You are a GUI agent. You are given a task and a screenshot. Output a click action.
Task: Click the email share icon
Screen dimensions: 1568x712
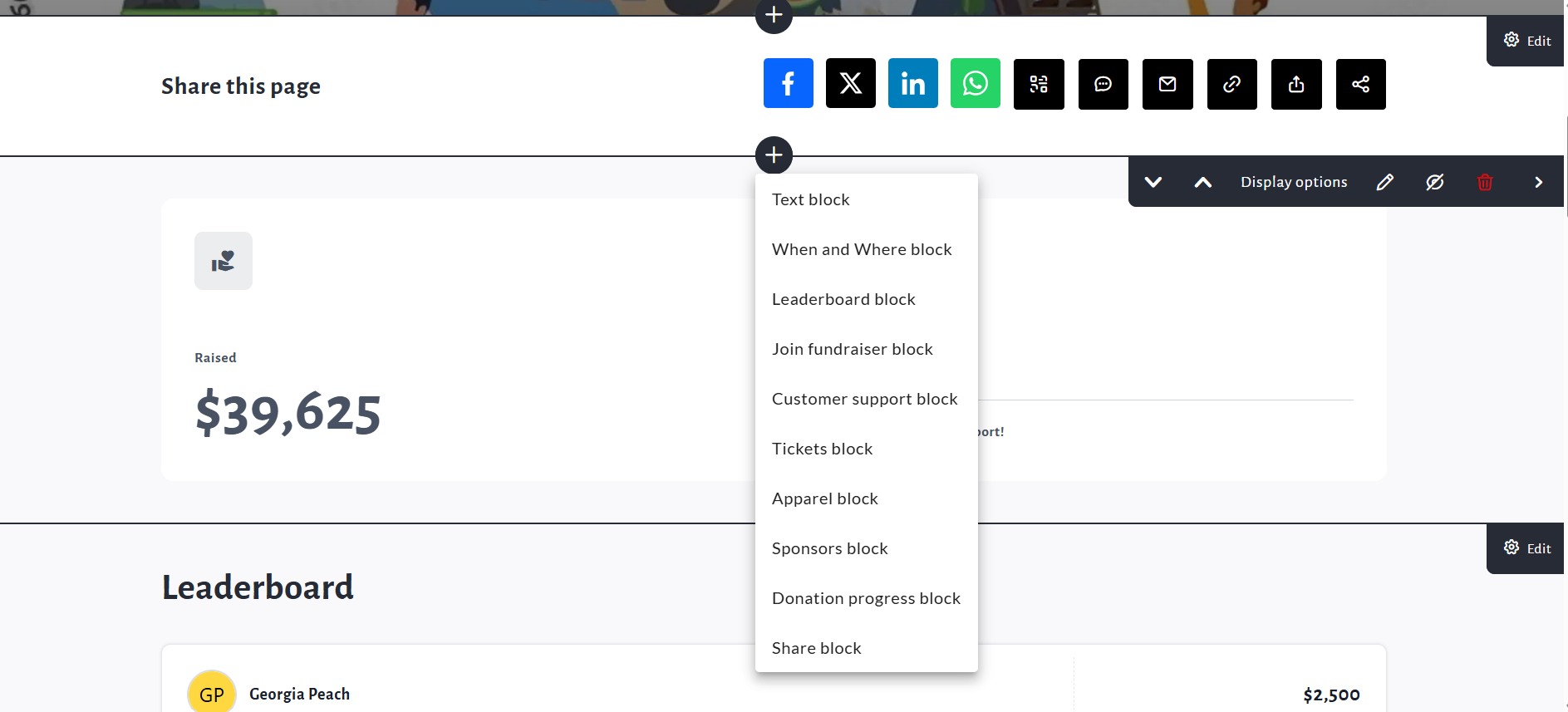(1167, 84)
